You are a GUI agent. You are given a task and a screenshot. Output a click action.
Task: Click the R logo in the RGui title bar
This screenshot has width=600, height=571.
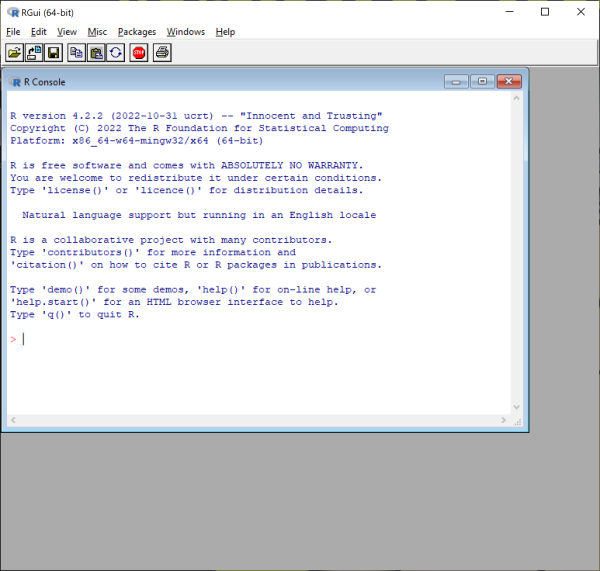[13, 13]
